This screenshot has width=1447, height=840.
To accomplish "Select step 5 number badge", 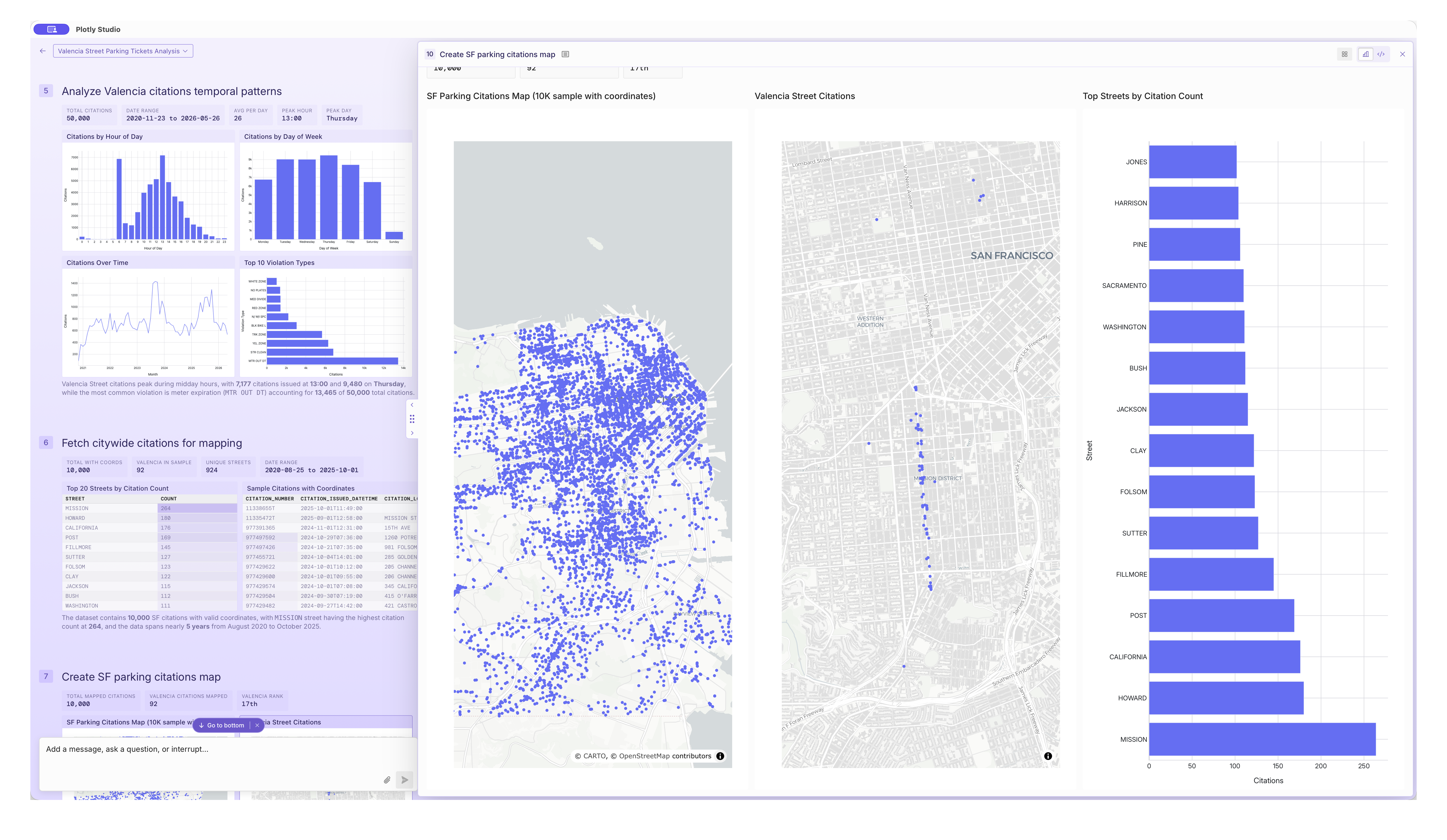I will [46, 91].
